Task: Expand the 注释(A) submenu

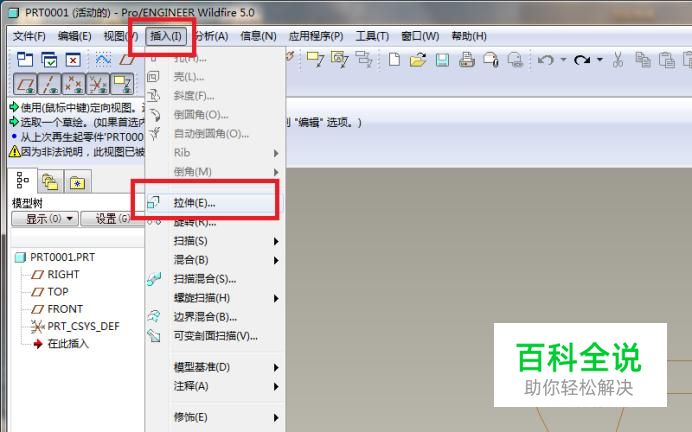Action: pyautogui.click(x=215, y=386)
